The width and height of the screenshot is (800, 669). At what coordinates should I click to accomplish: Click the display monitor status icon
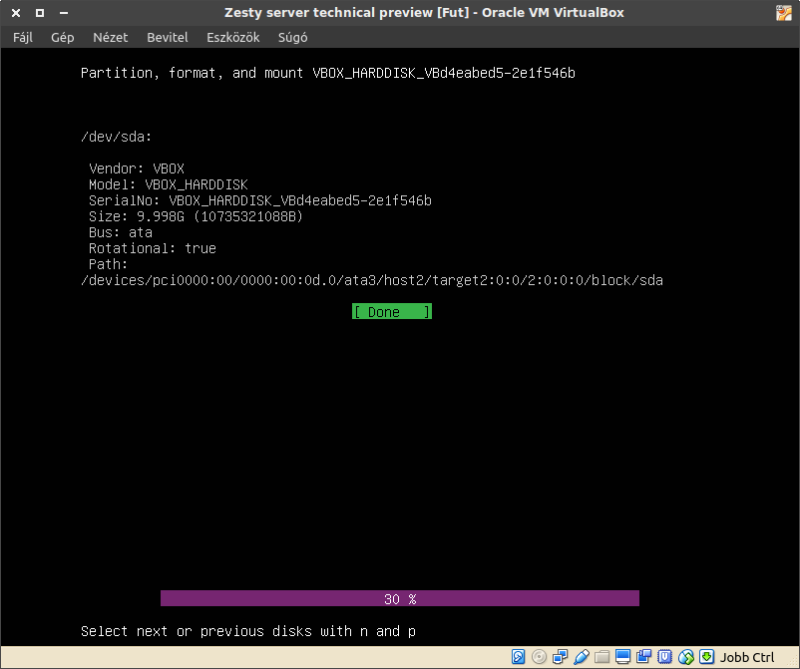(x=622, y=657)
